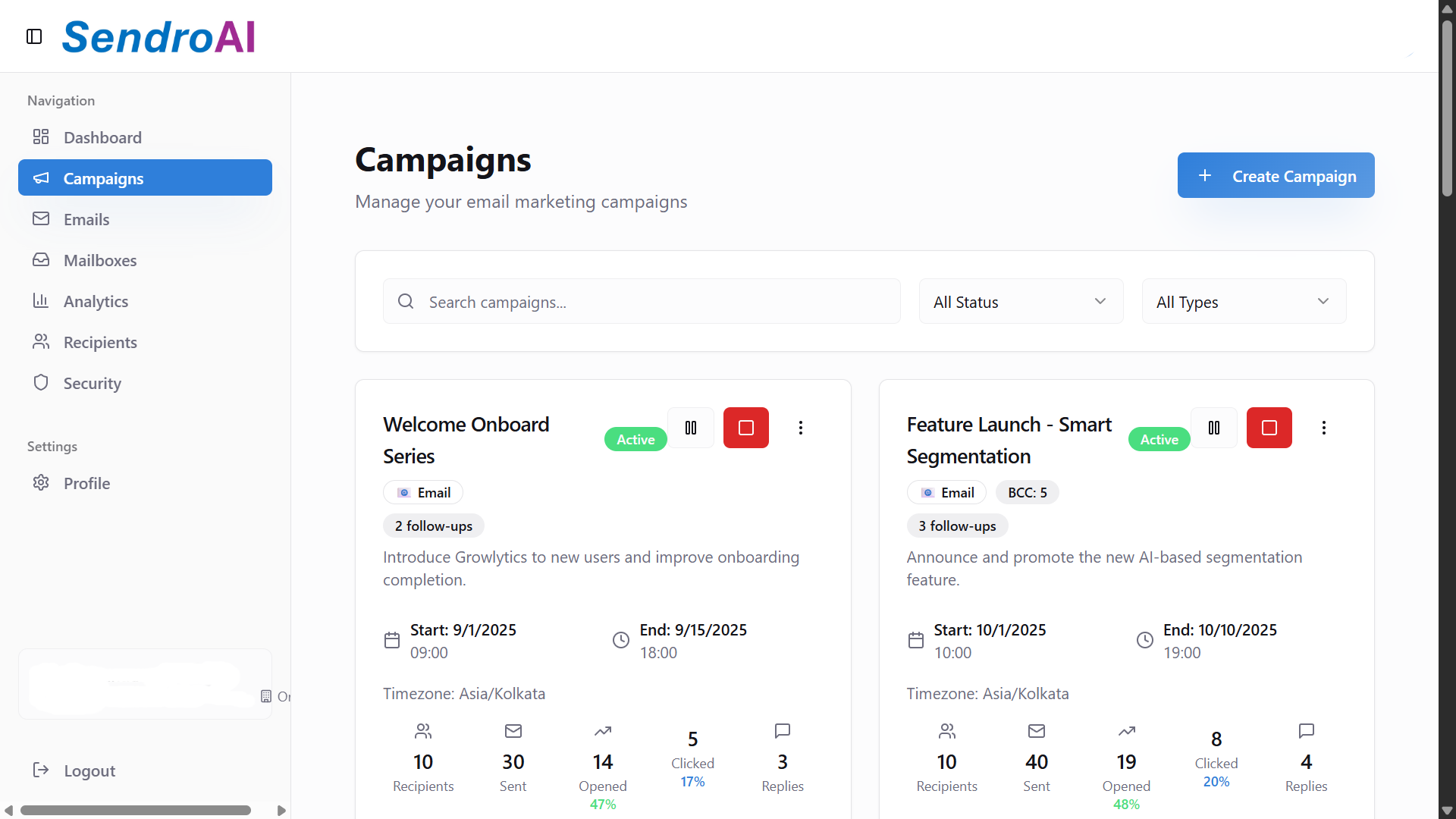Viewport: 1456px width, 819px height.
Task: Stop the Feature Launch campaign with red button
Action: pos(1269,428)
